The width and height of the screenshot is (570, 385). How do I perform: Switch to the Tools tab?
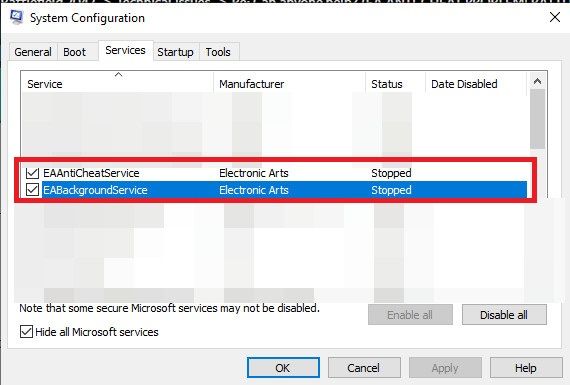tap(218, 52)
